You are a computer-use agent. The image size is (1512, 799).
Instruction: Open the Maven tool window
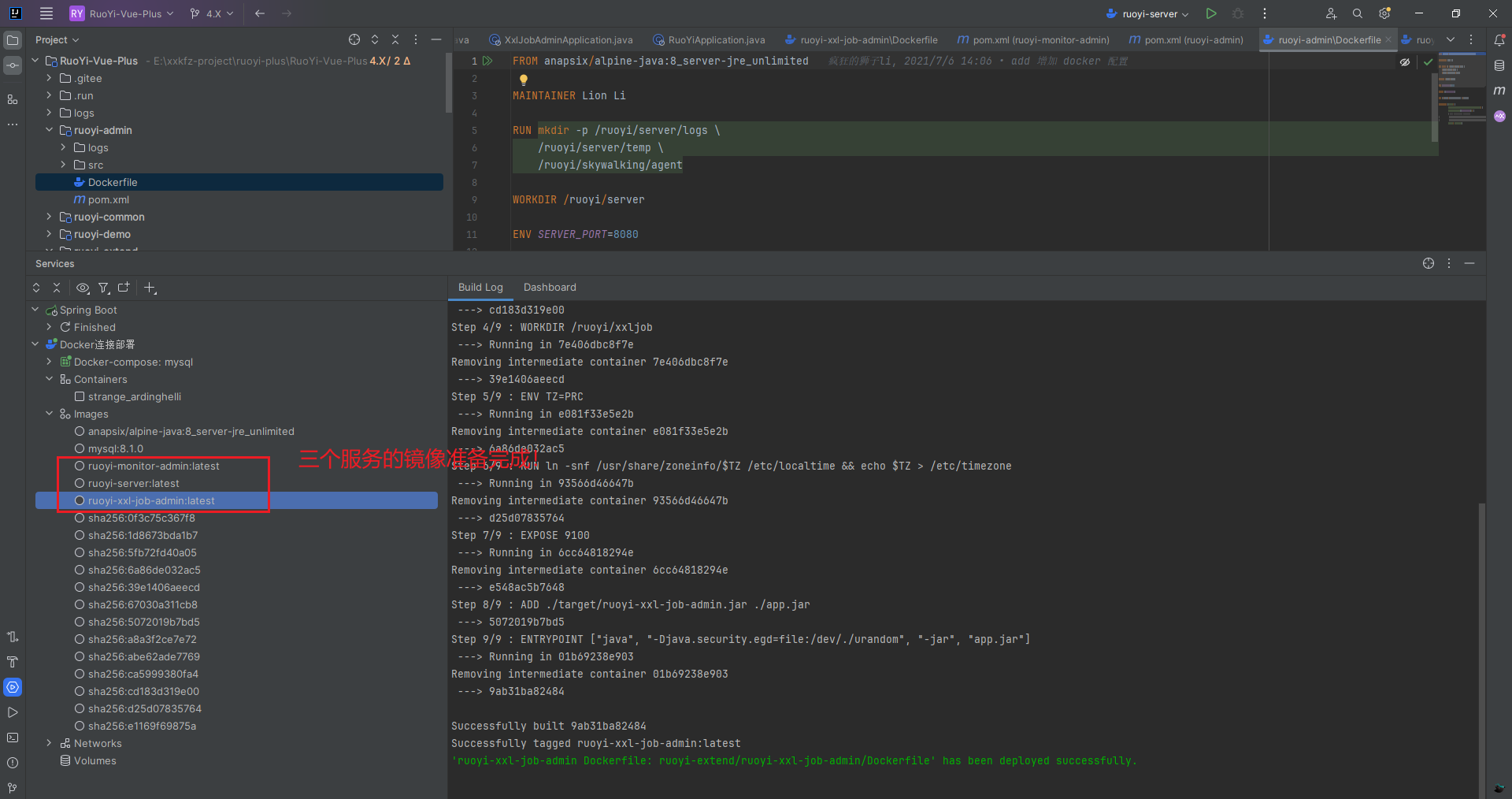1499,91
